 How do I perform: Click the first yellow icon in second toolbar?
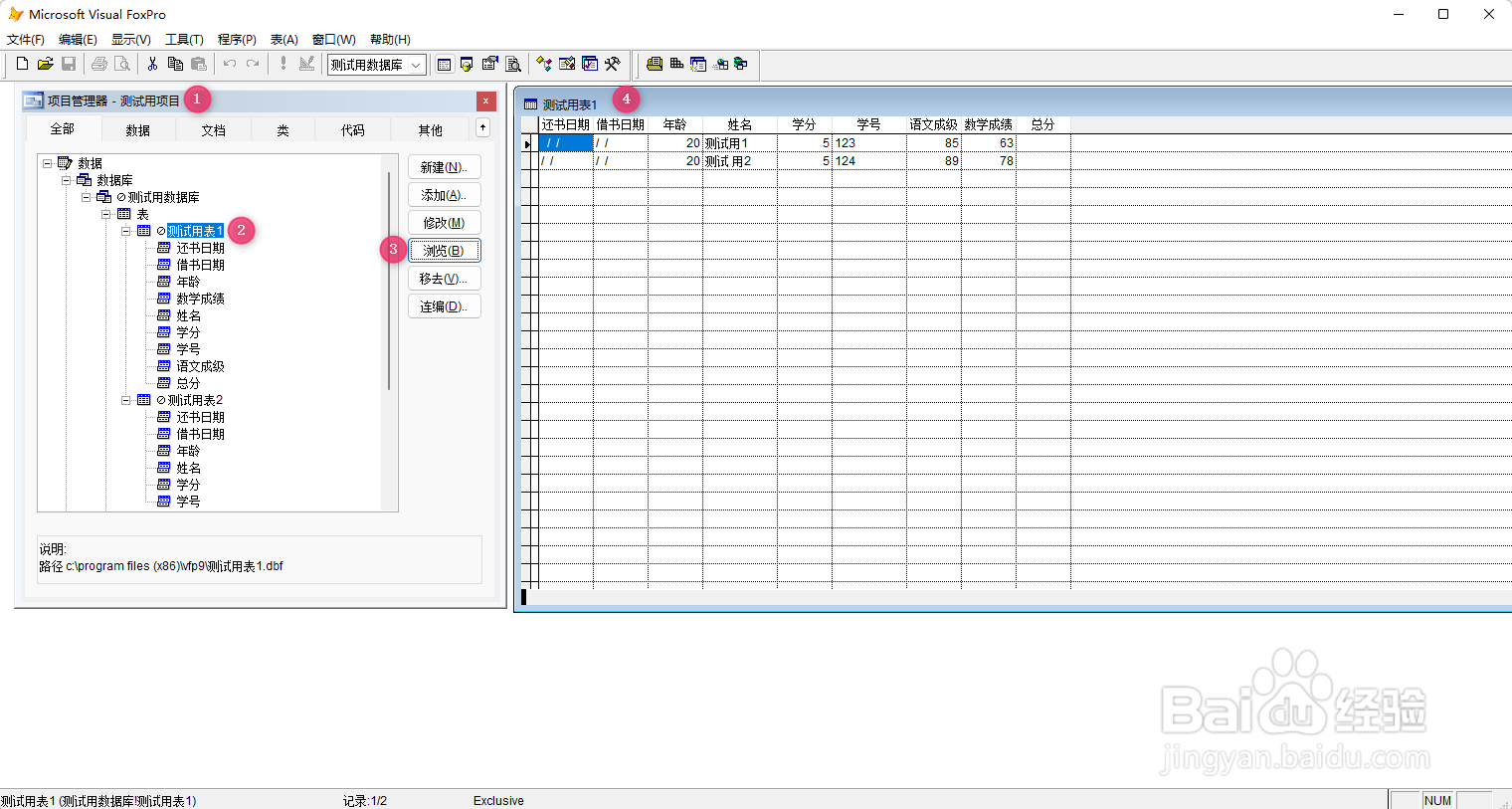click(654, 64)
